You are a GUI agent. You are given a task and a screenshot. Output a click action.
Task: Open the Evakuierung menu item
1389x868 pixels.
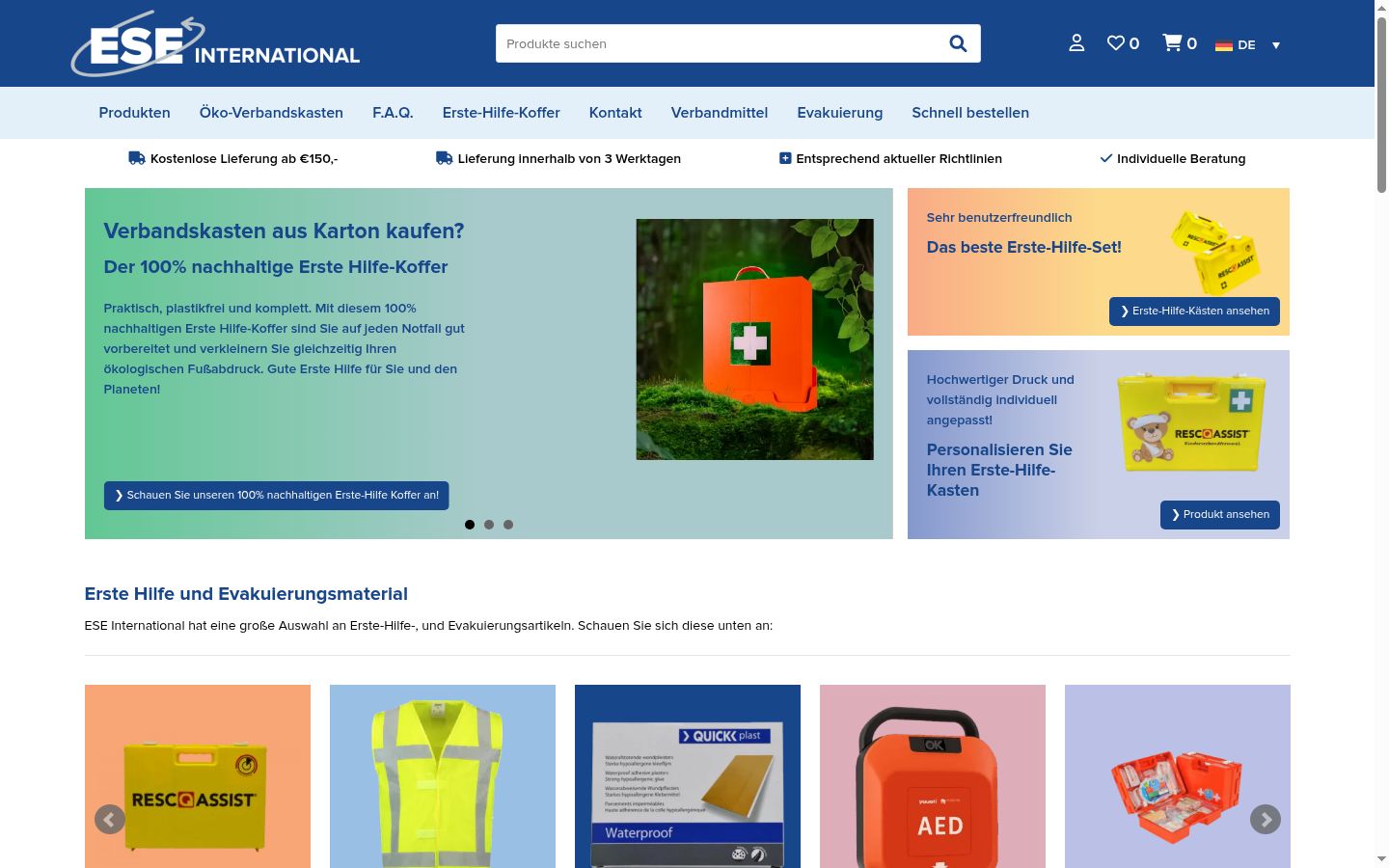click(840, 113)
